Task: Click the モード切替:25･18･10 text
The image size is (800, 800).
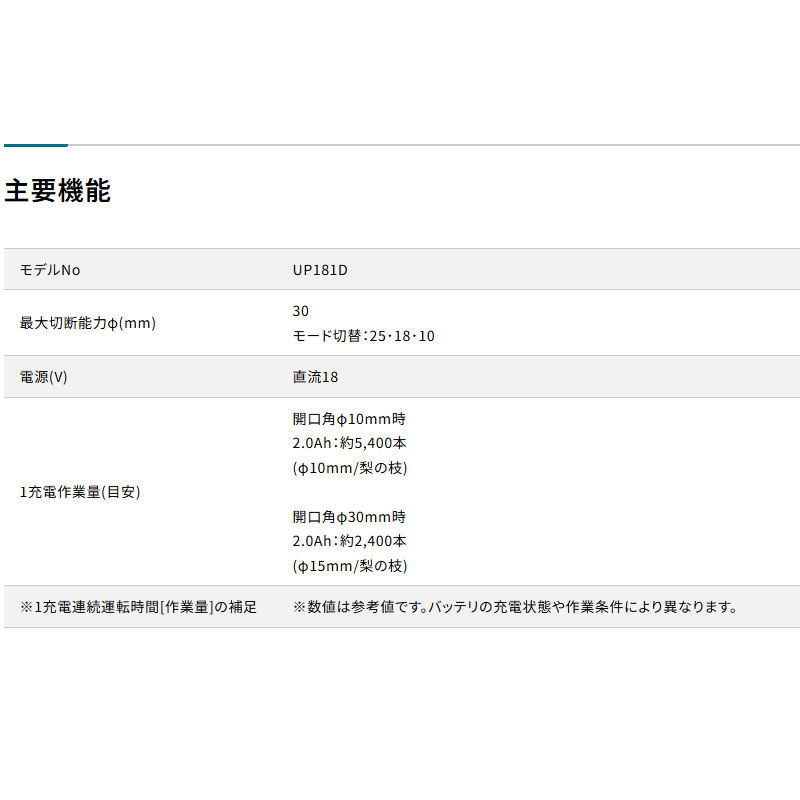Action: pos(364,336)
